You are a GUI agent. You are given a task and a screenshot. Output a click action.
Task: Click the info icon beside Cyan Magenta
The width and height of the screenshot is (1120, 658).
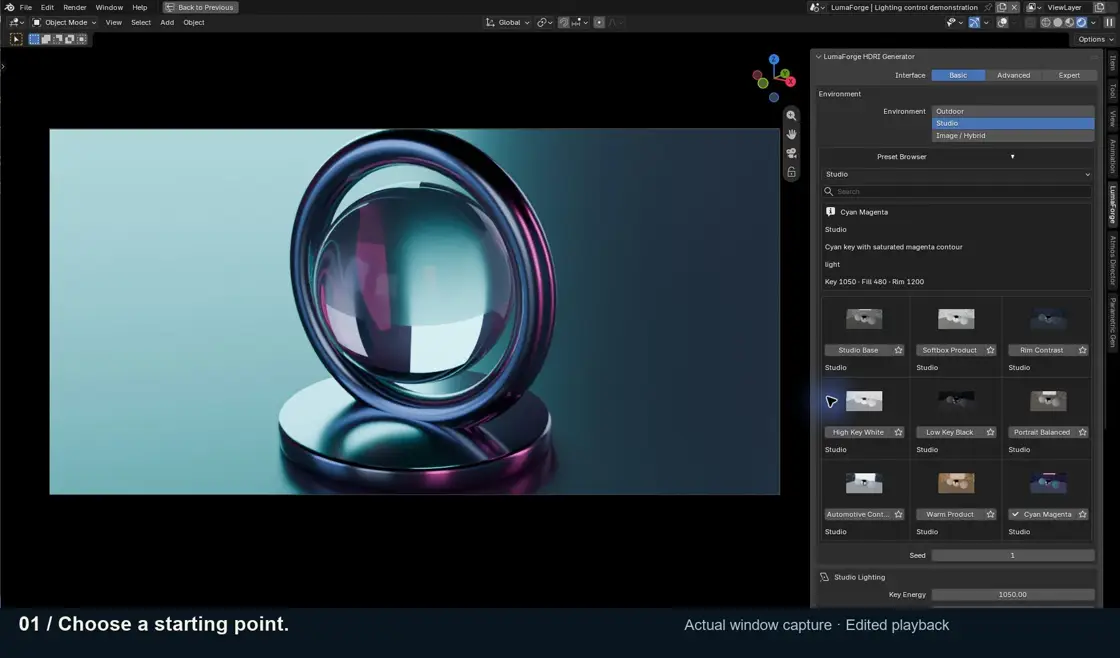point(830,211)
